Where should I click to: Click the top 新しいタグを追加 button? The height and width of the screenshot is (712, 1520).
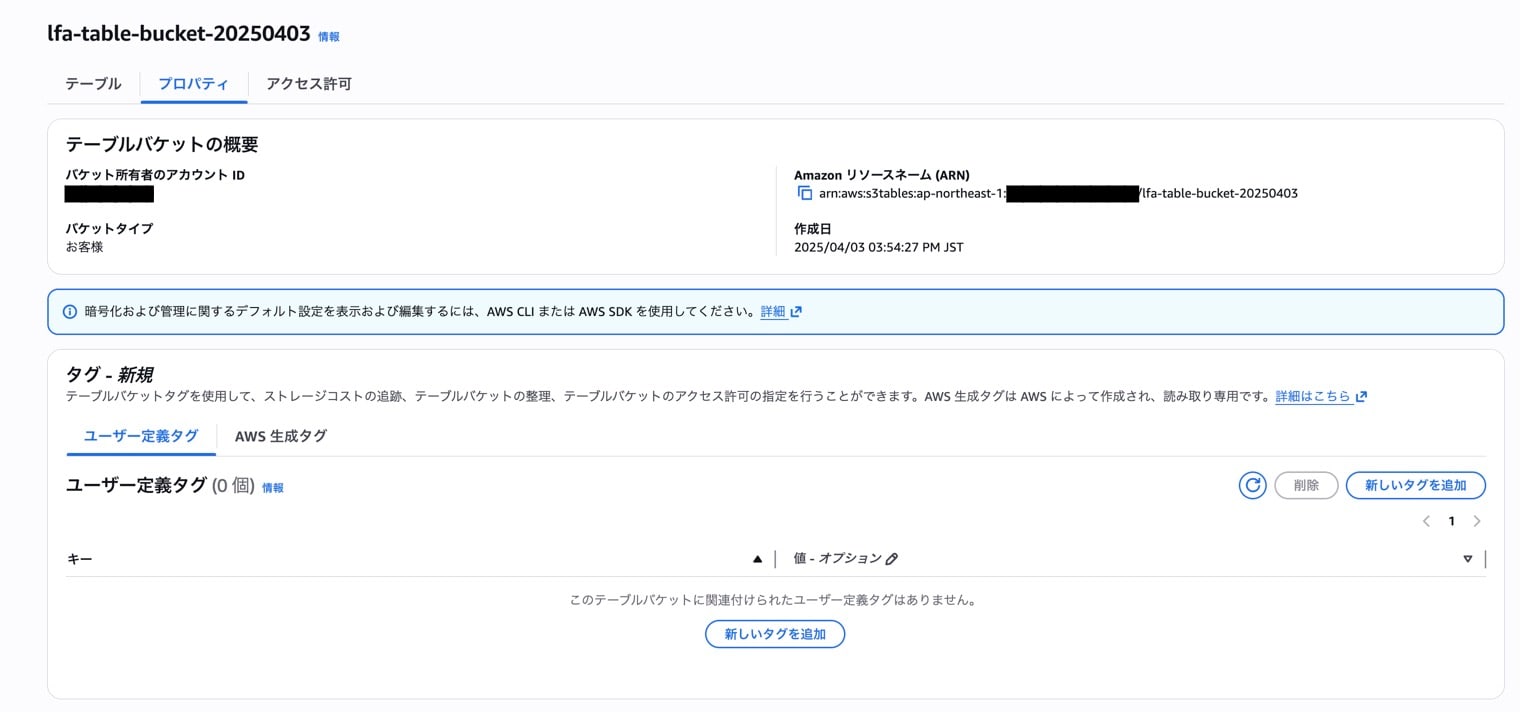pos(1416,485)
